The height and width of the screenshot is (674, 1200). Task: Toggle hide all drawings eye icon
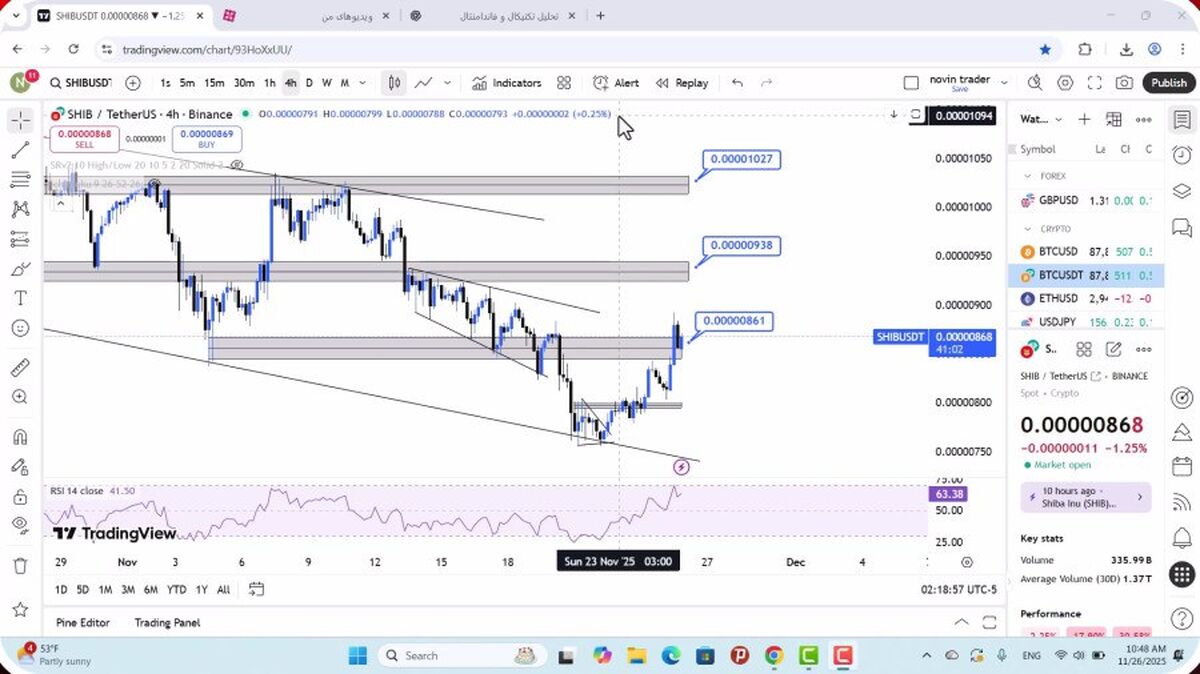coord(20,525)
